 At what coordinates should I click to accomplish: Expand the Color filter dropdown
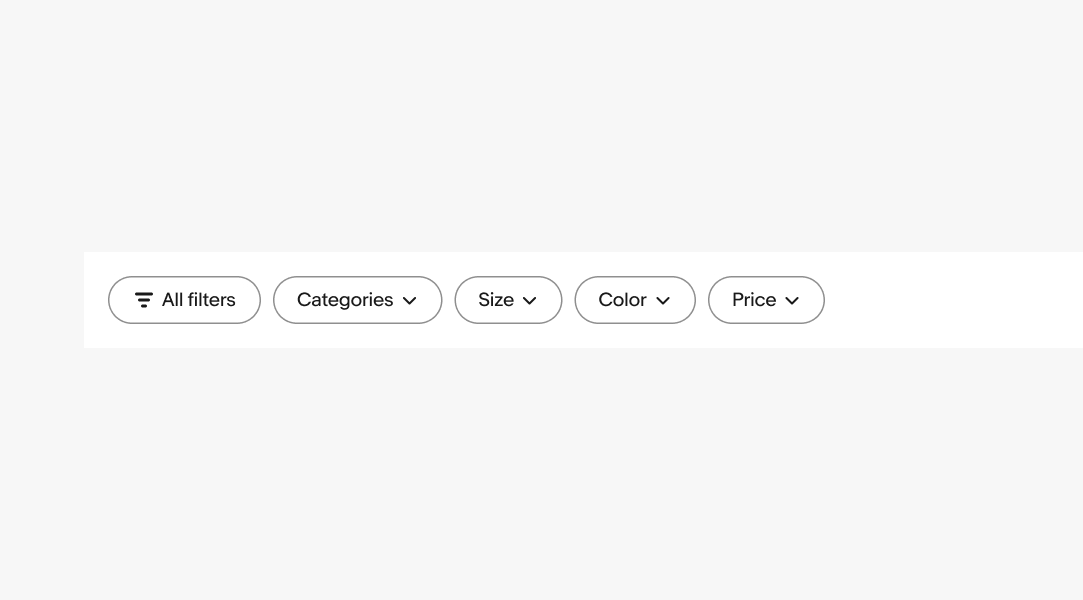coord(634,300)
